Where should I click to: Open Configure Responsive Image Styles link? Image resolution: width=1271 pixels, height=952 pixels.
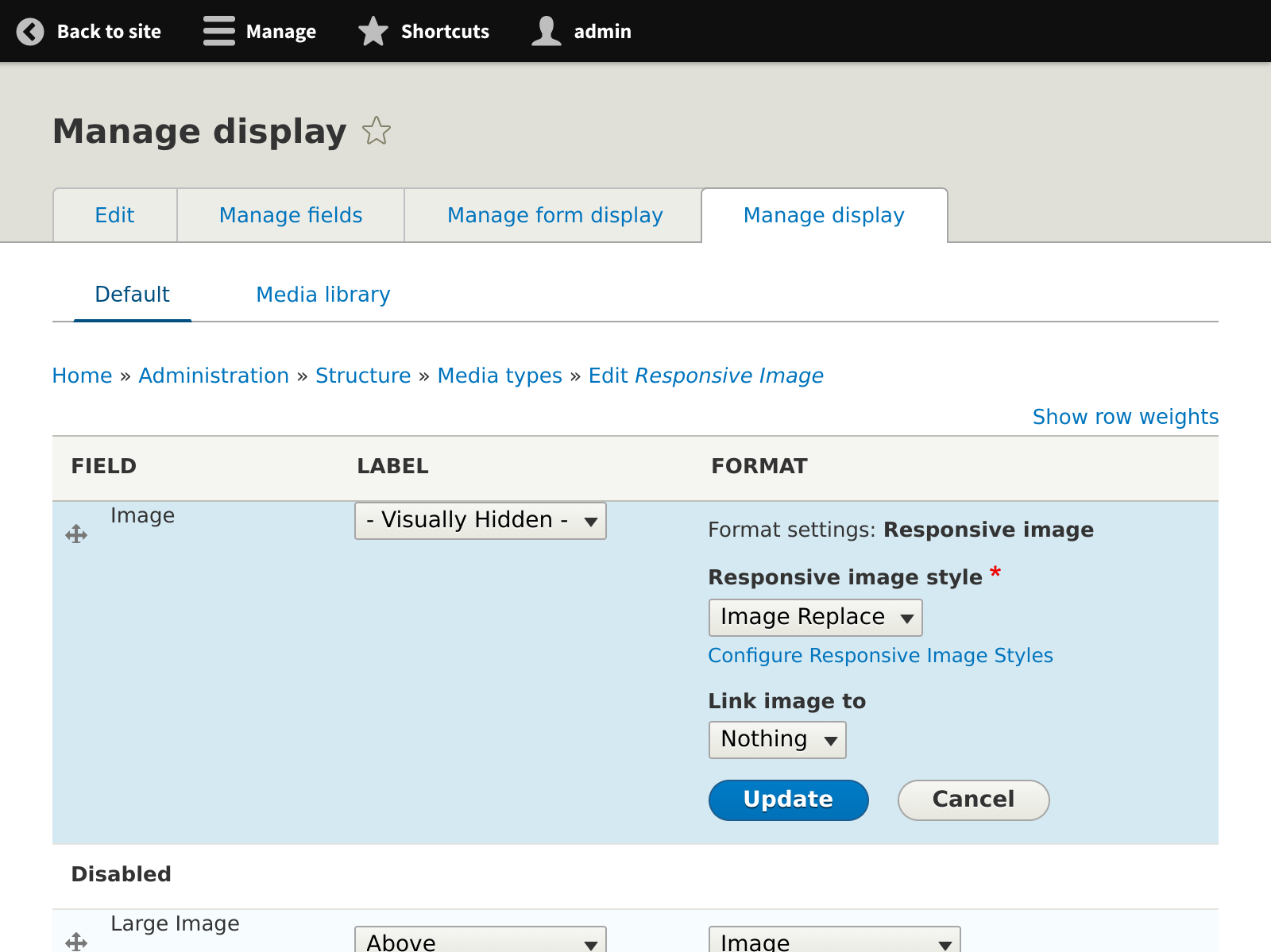(x=880, y=655)
